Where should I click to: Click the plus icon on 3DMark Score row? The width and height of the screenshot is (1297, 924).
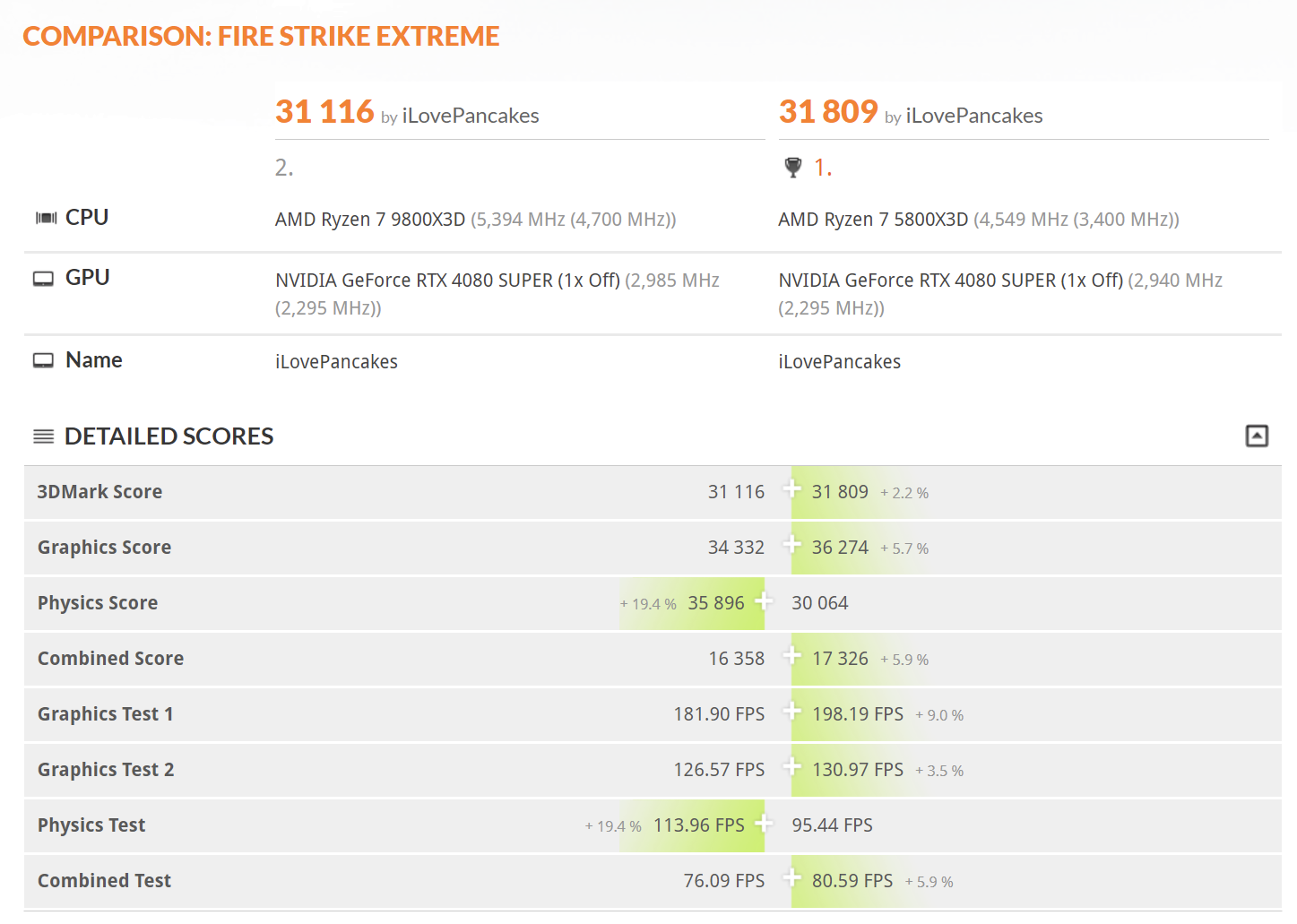791,489
